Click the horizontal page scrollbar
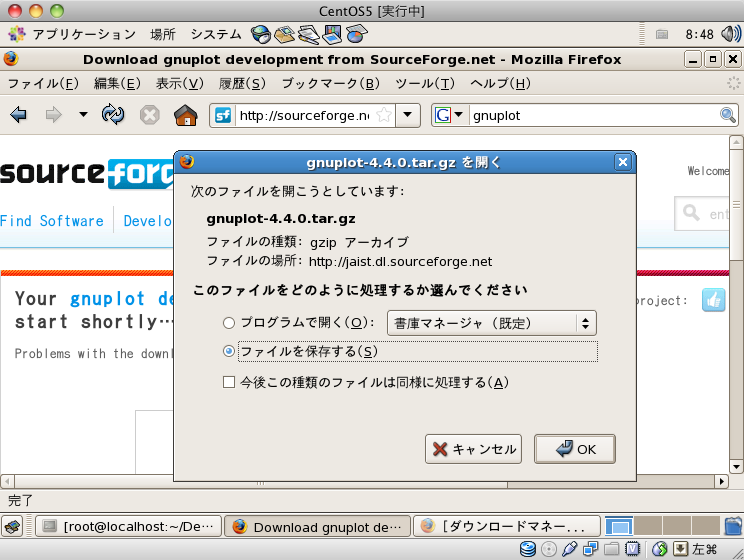Image resolution: width=744 pixels, height=560 pixels. click(x=364, y=481)
